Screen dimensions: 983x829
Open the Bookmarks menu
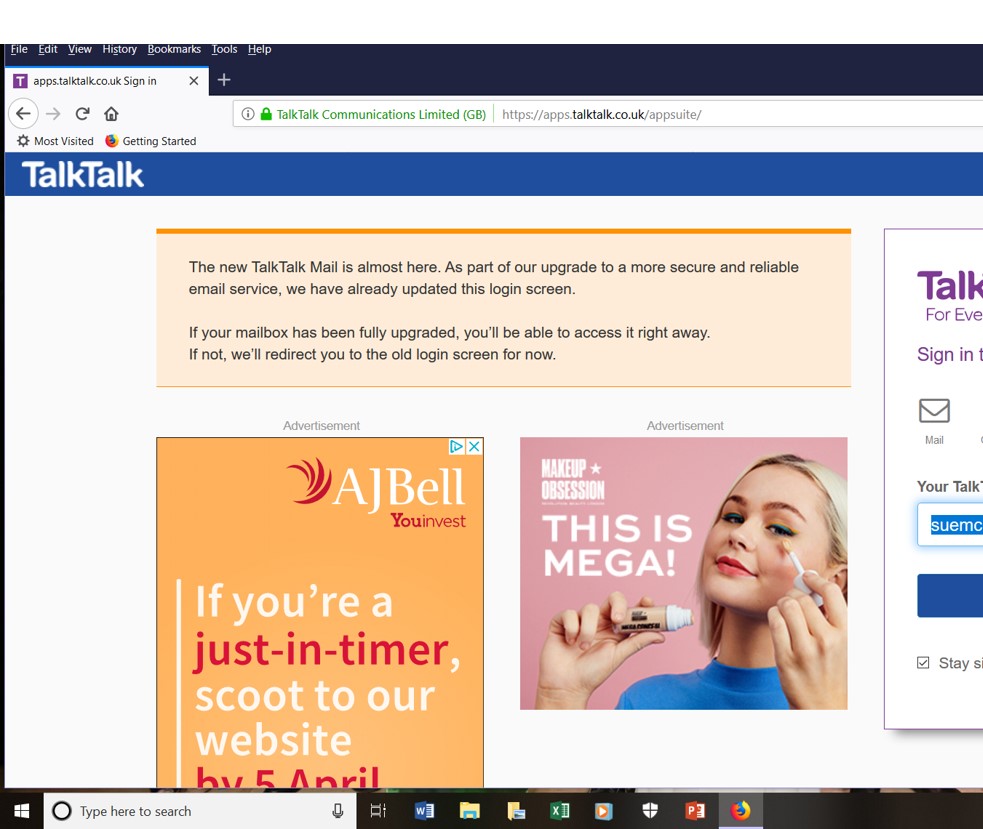174,49
